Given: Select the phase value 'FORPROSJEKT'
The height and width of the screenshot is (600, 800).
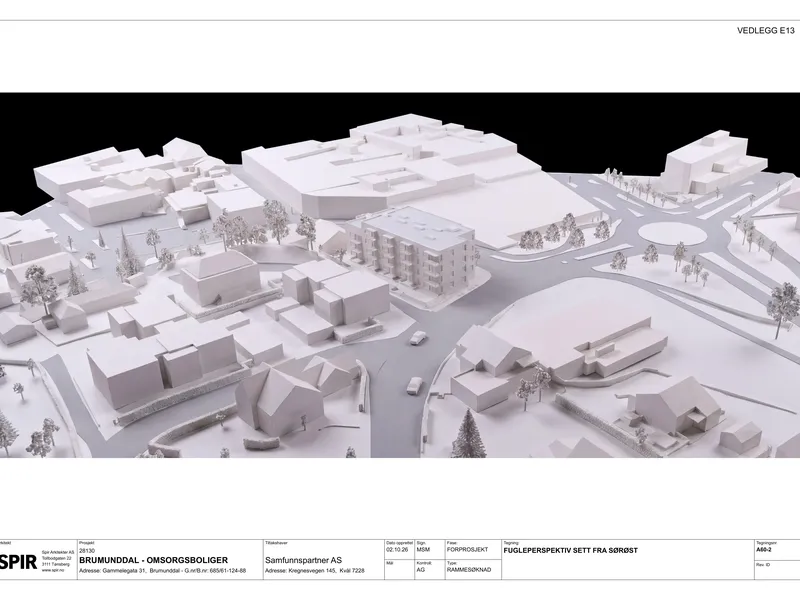Looking at the screenshot, I should click(467, 550).
